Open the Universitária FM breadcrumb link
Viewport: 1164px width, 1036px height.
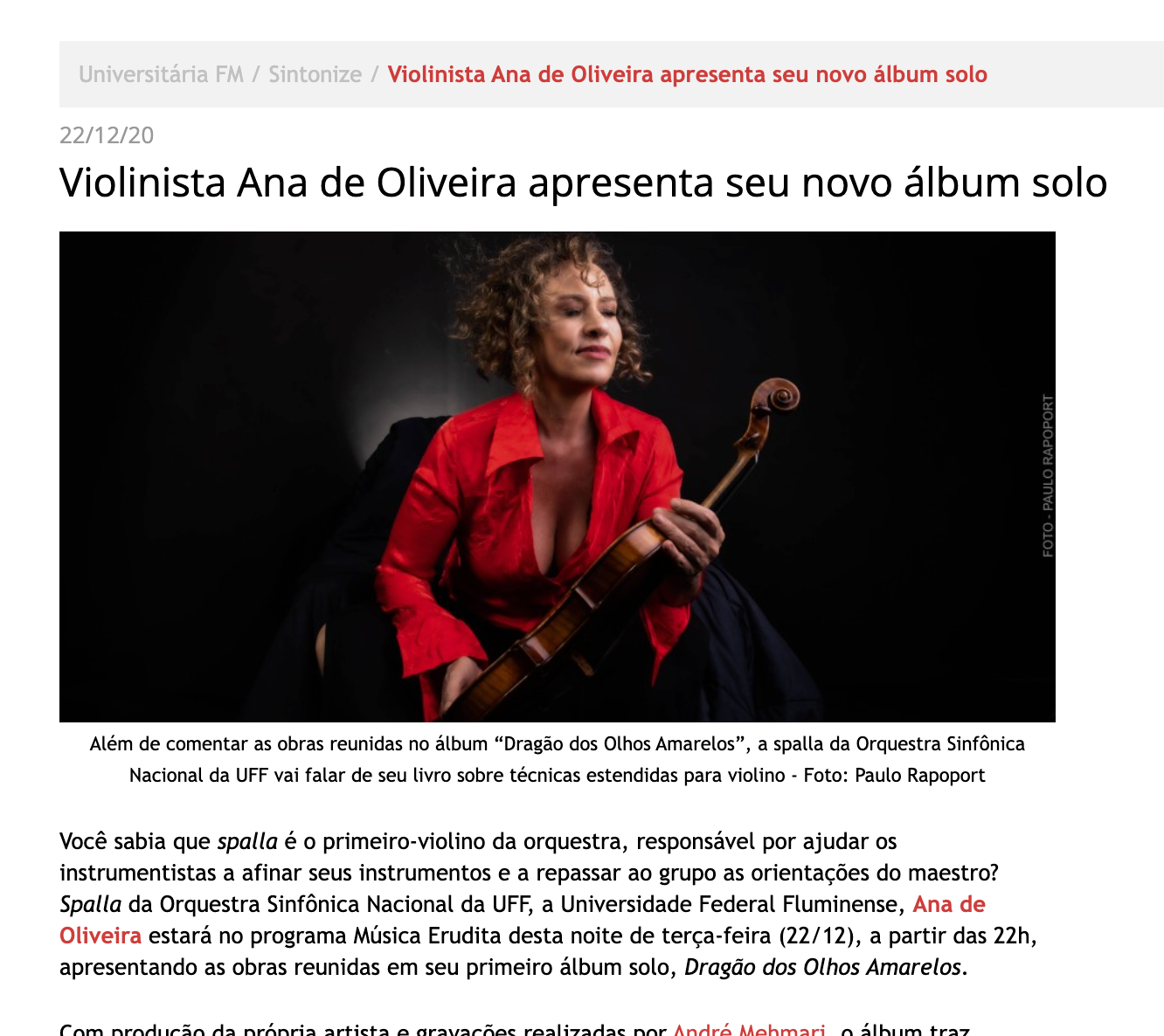[x=161, y=74]
